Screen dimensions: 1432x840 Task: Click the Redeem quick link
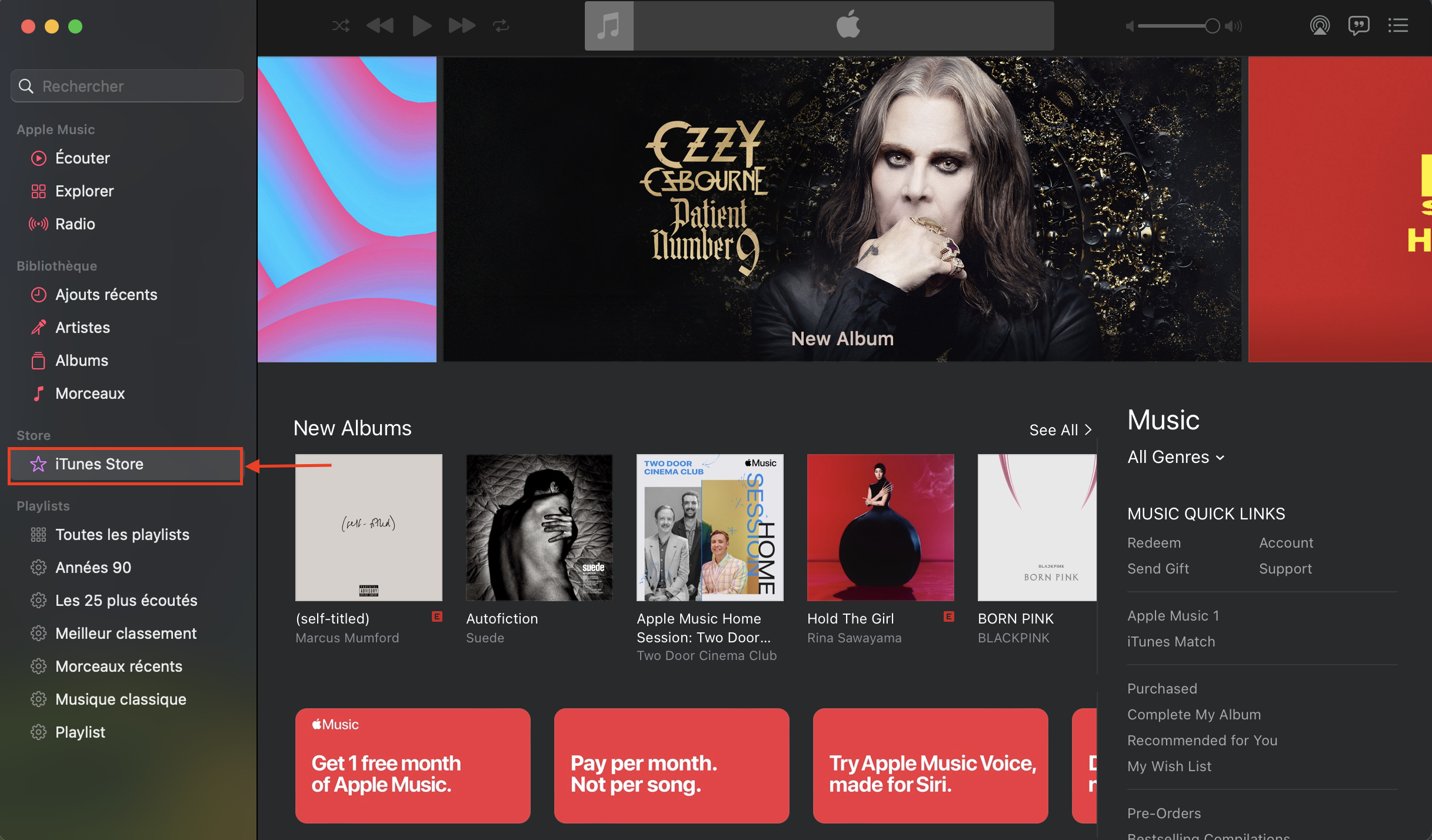tap(1154, 543)
